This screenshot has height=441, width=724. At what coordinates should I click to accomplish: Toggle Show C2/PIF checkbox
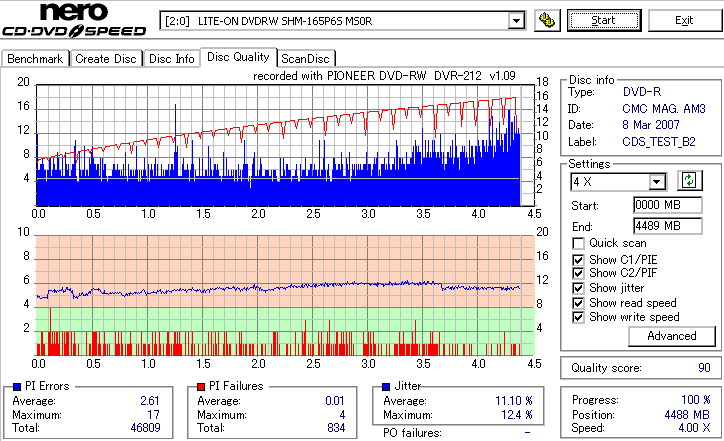(x=578, y=273)
